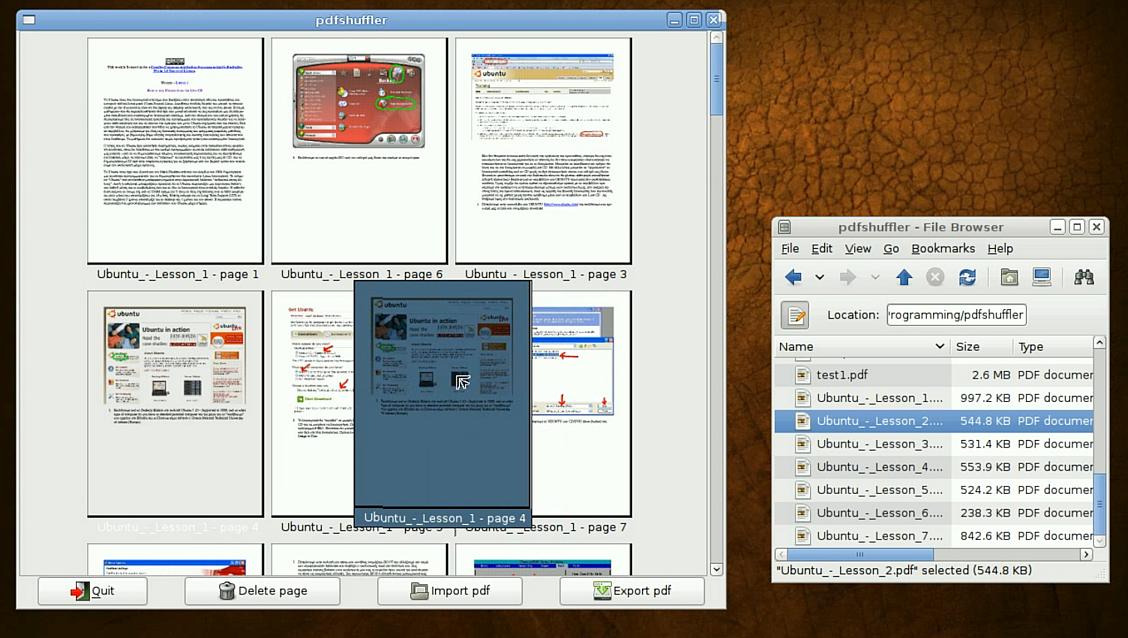This screenshot has height=638, width=1128.
Task: Select test1.pdf in the file list
Action: 934,375
